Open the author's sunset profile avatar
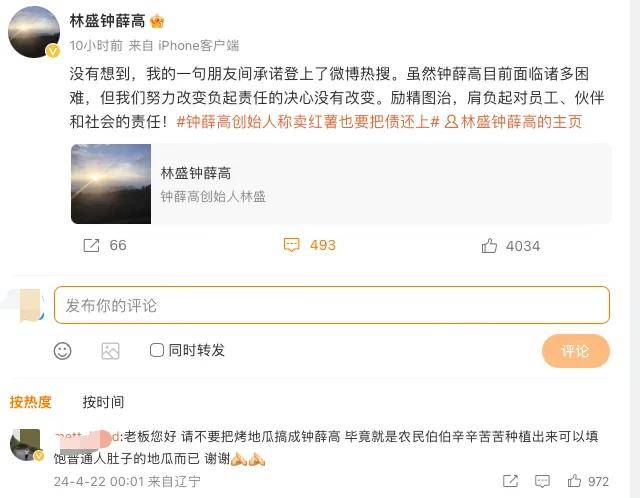Screen dimensions: 640x498 (x=34, y=32)
